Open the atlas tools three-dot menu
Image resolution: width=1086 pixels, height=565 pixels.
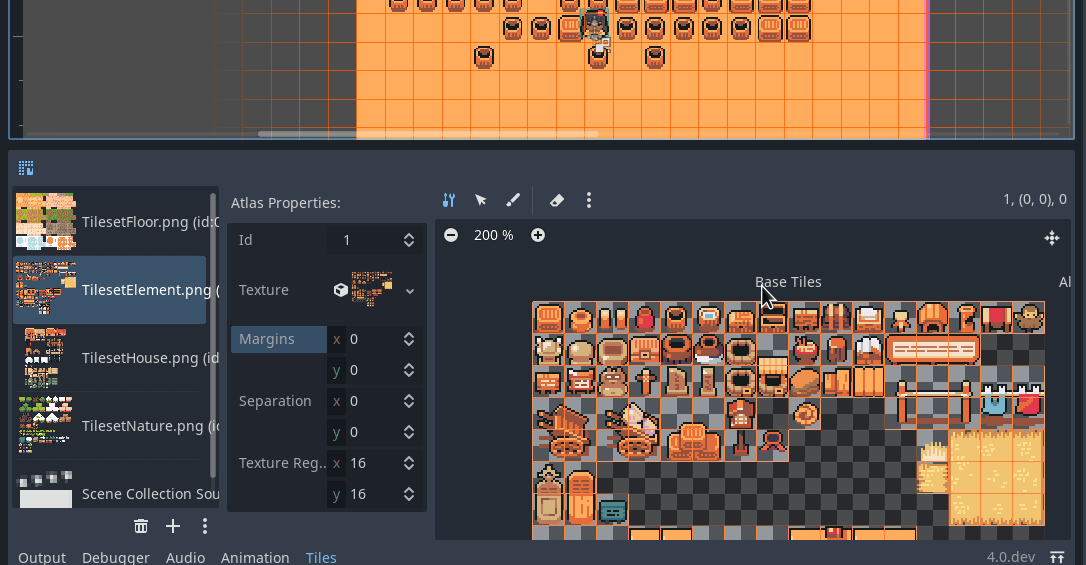click(x=589, y=200)
